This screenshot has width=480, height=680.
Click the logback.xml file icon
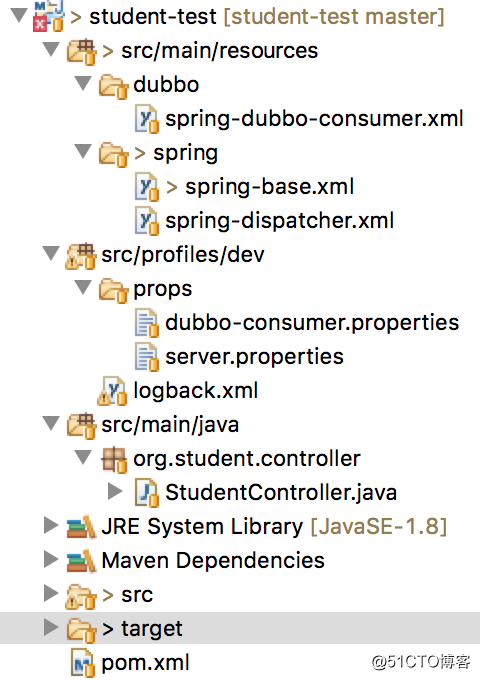112,391
